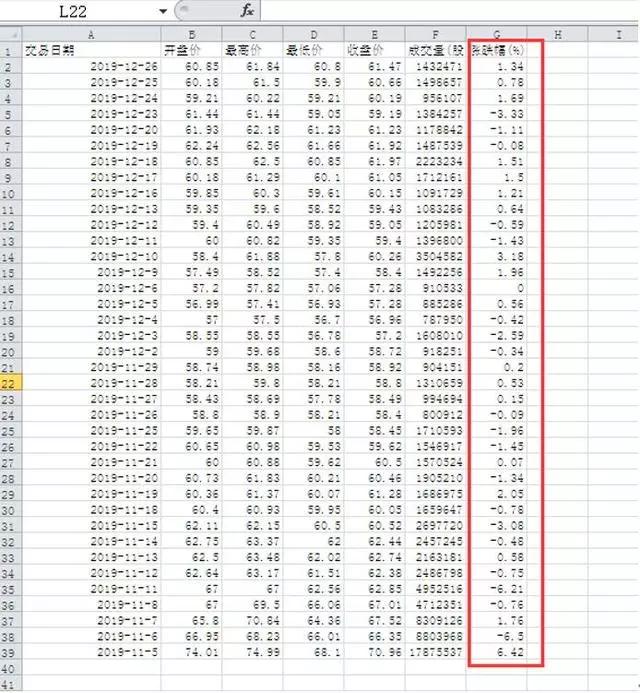Select volume cell 3504582
The height and width of the screenshot is (693, 640).
point(435,256)
